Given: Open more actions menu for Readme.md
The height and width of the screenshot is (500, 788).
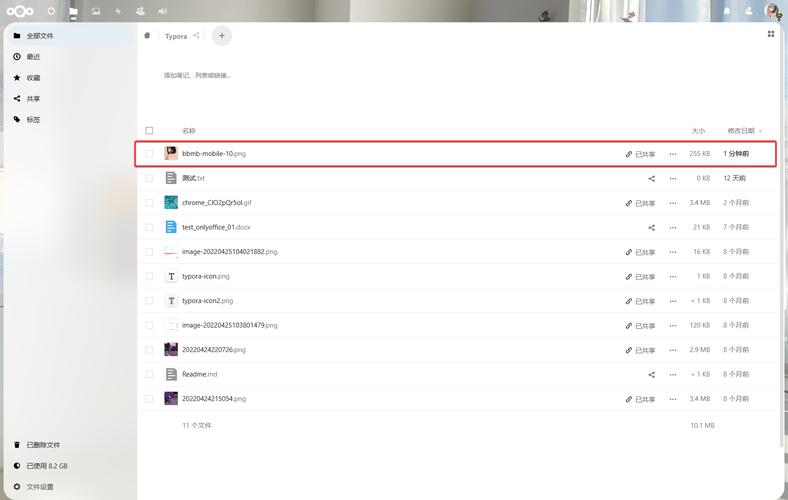Looking at the screenshot, I should coord(673,375).
